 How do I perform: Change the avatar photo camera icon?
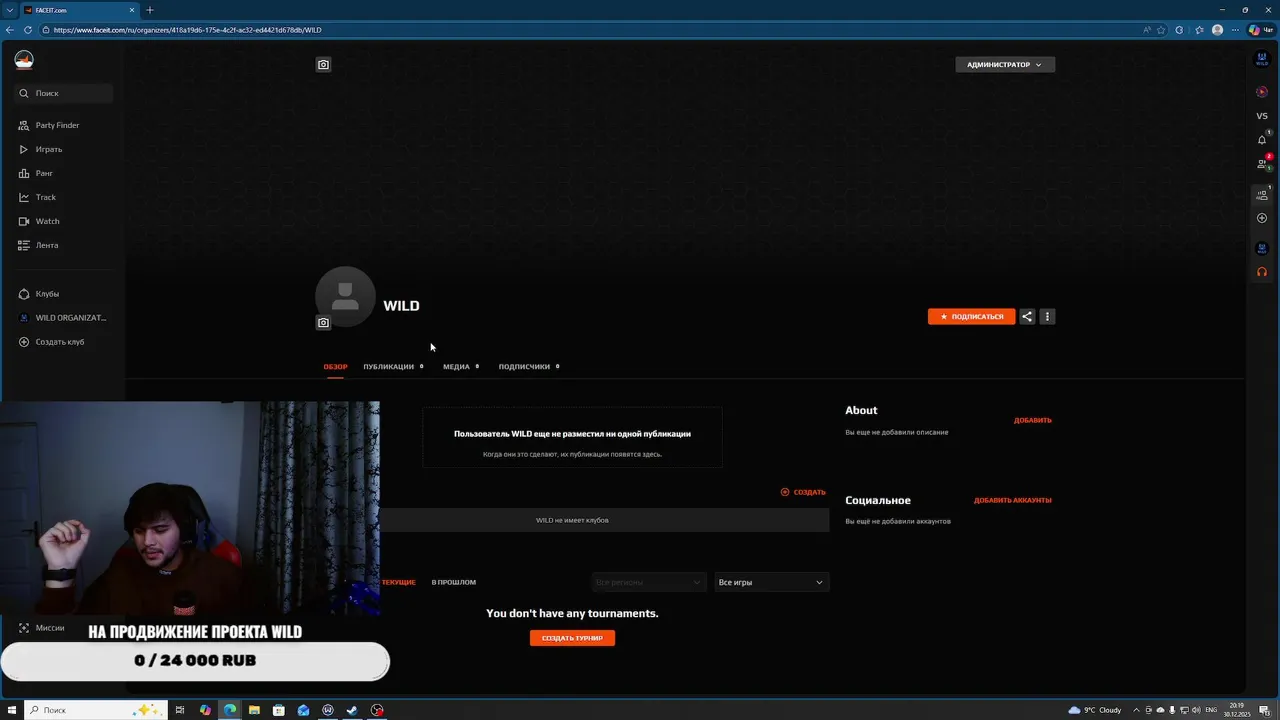click(x=323, y=323)
